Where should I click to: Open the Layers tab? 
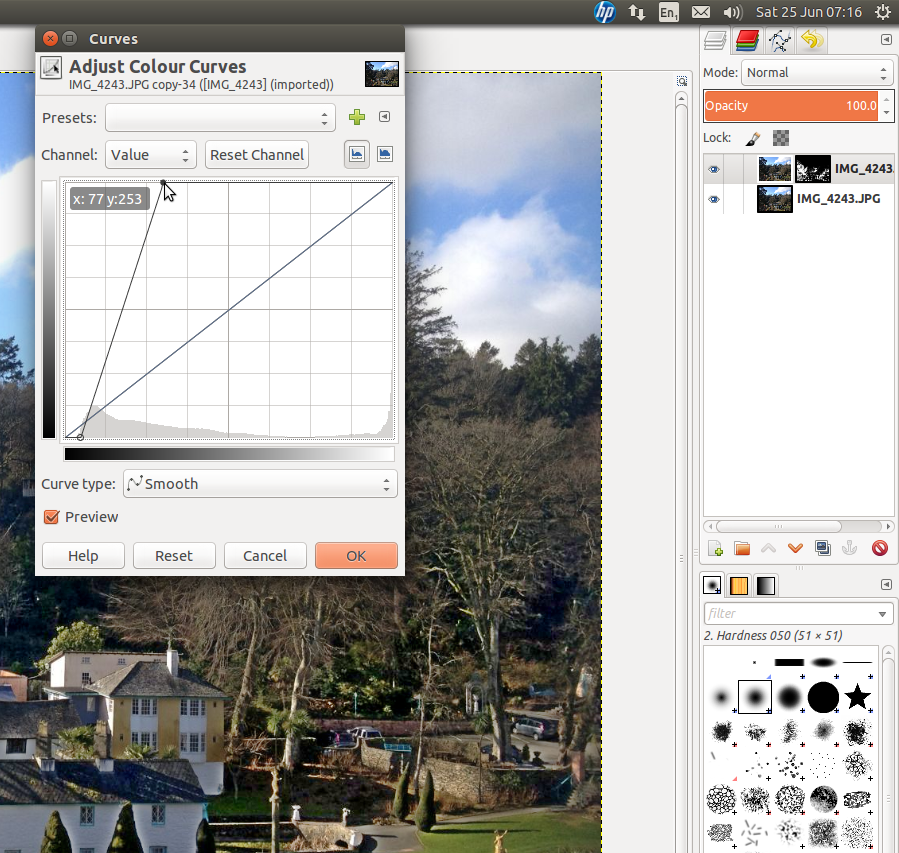coord(716,41)
